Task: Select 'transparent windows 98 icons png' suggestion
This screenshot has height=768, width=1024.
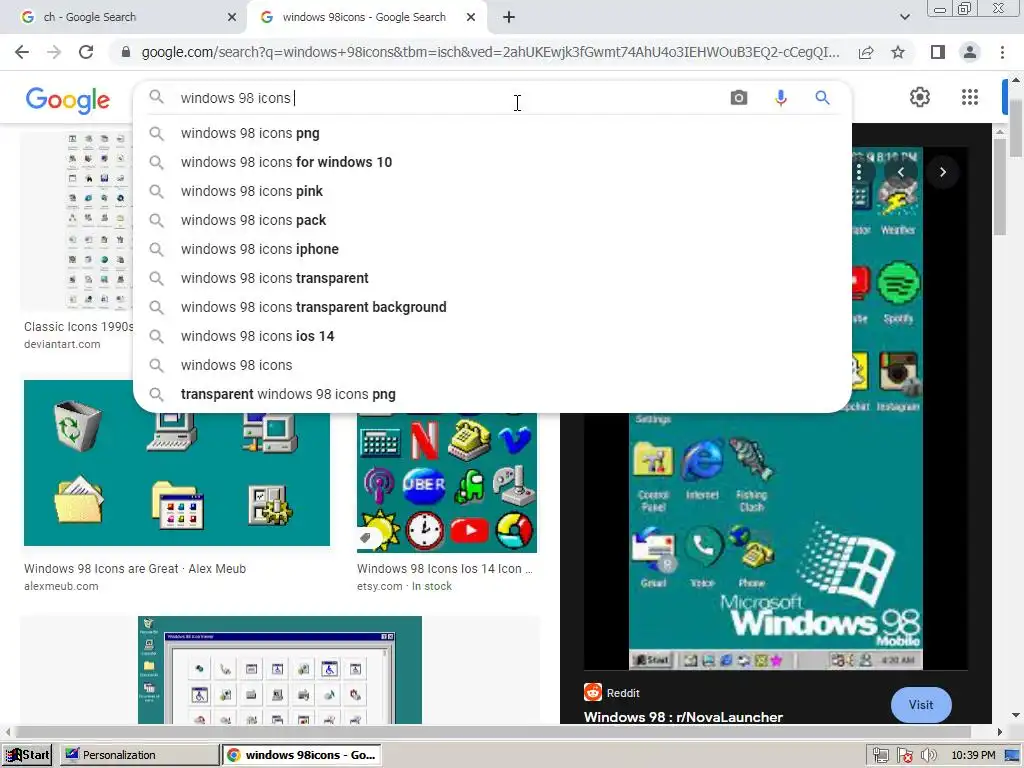Action: pos(492,394)
